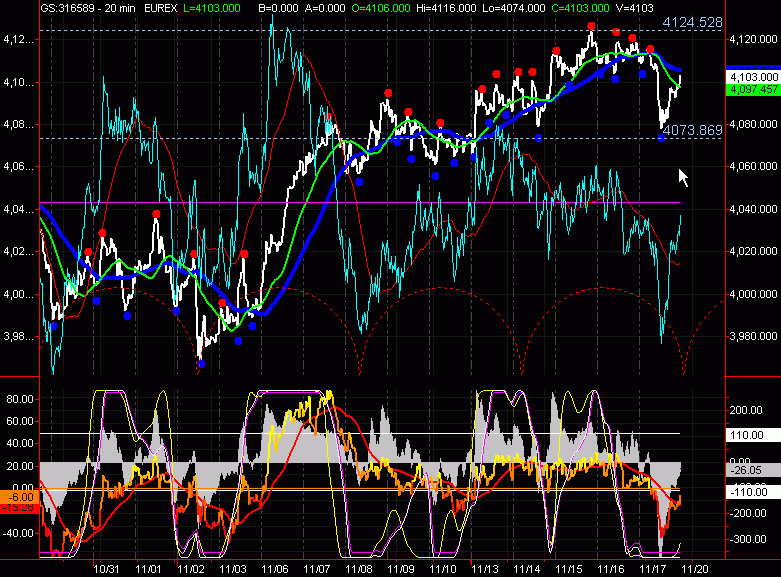Click the 4124.528 upper level label
This screenshot has width=781, height=577.
tap(692, 22)
